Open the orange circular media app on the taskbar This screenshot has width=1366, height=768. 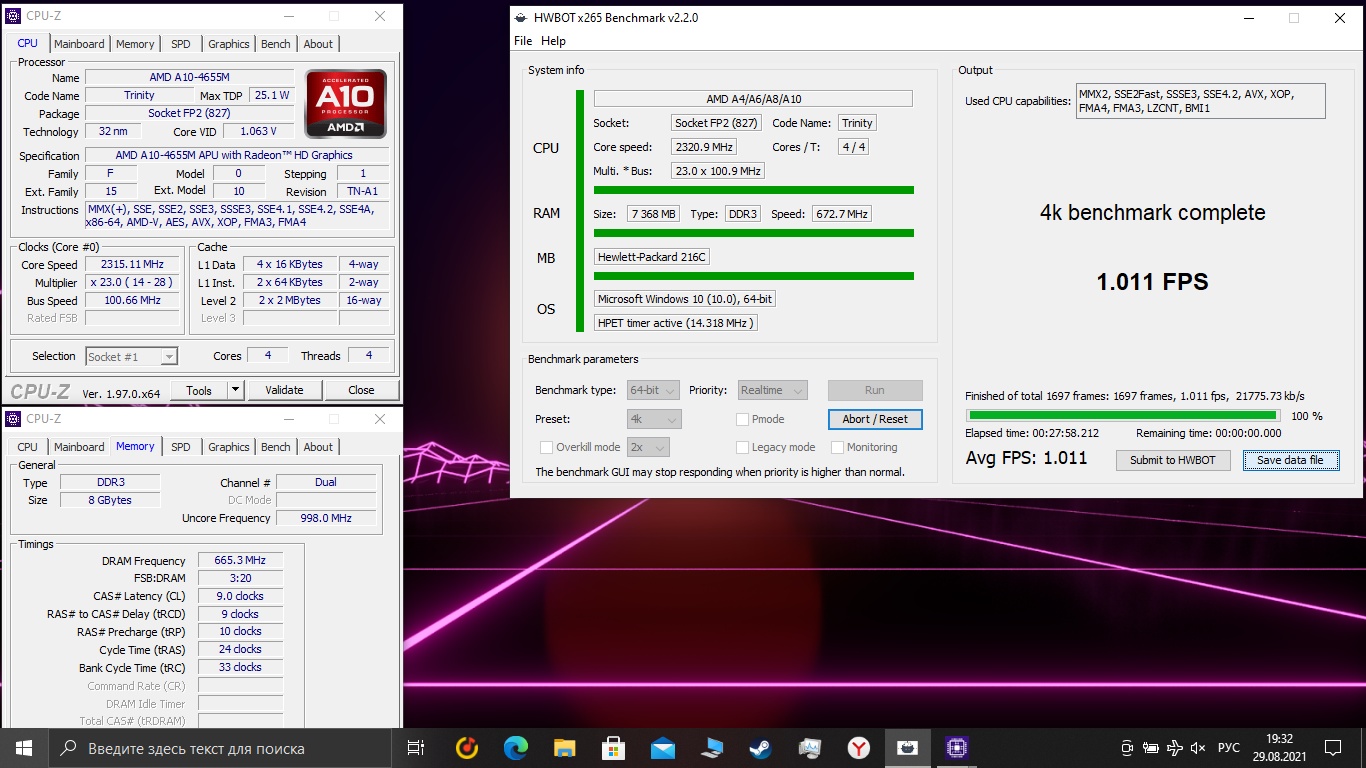466,748
